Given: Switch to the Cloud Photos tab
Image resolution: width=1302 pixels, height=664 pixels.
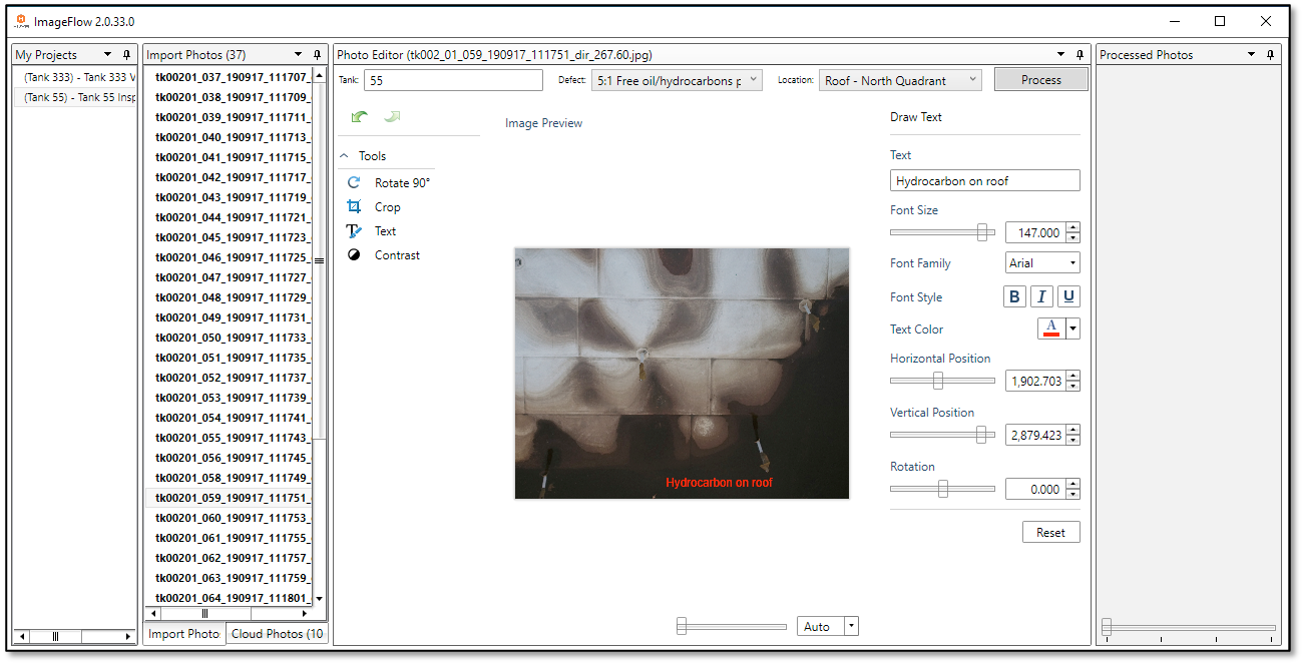Looking at the screenshot, I should [x=277, y=634].
